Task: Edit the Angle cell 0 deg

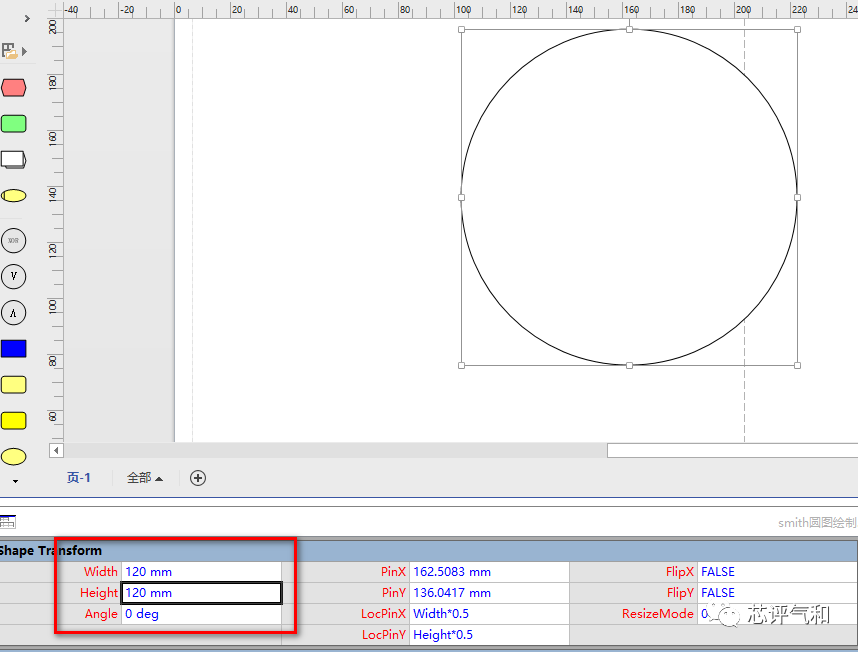Action: point(201,614)
